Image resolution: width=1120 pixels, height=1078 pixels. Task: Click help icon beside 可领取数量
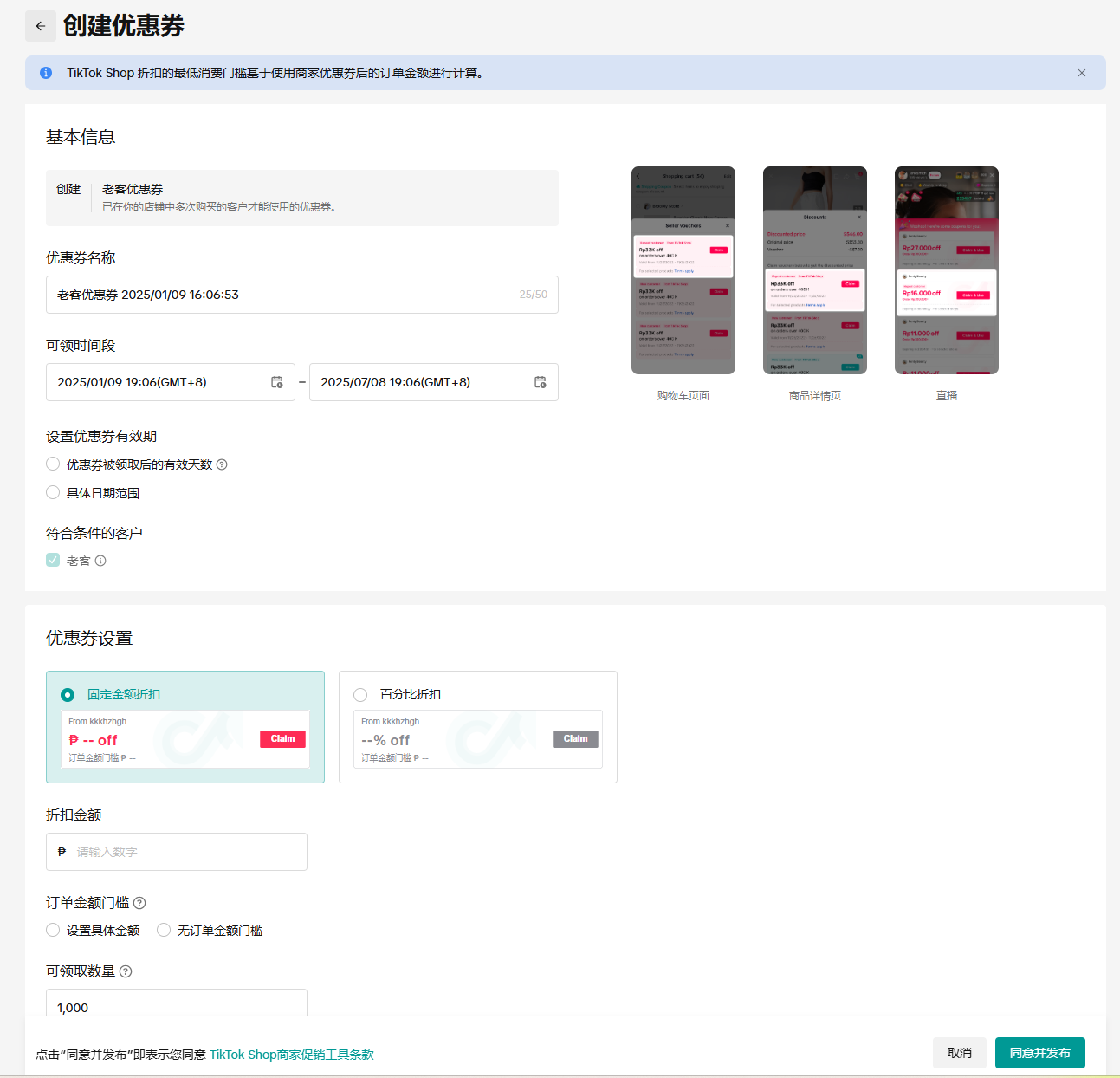(x=126, y=971)
